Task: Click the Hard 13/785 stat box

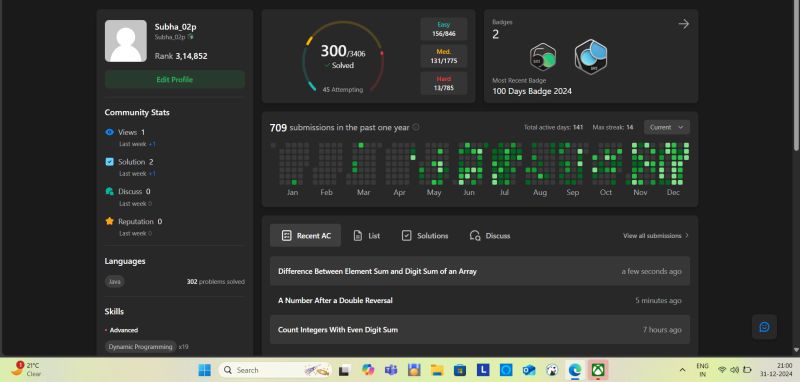Action: click(x=444, y=83)
